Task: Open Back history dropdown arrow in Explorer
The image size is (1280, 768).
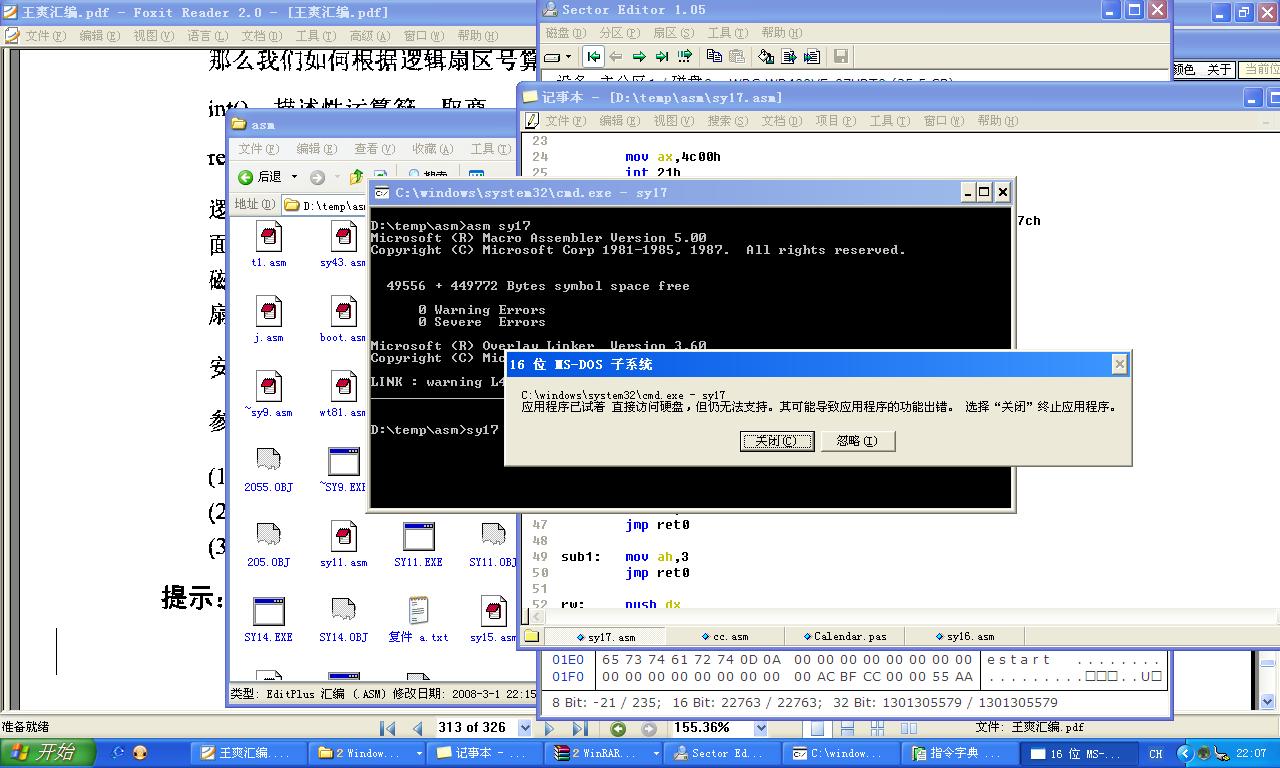Action: click(294, 177)
